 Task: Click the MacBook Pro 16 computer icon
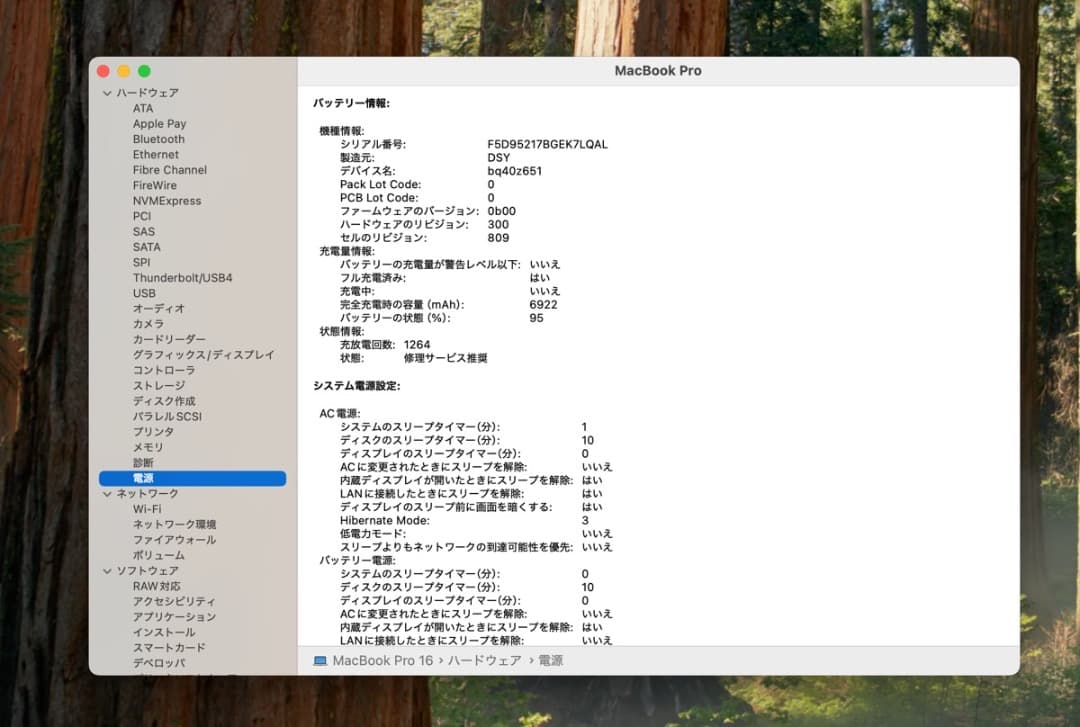coord(322,660)
